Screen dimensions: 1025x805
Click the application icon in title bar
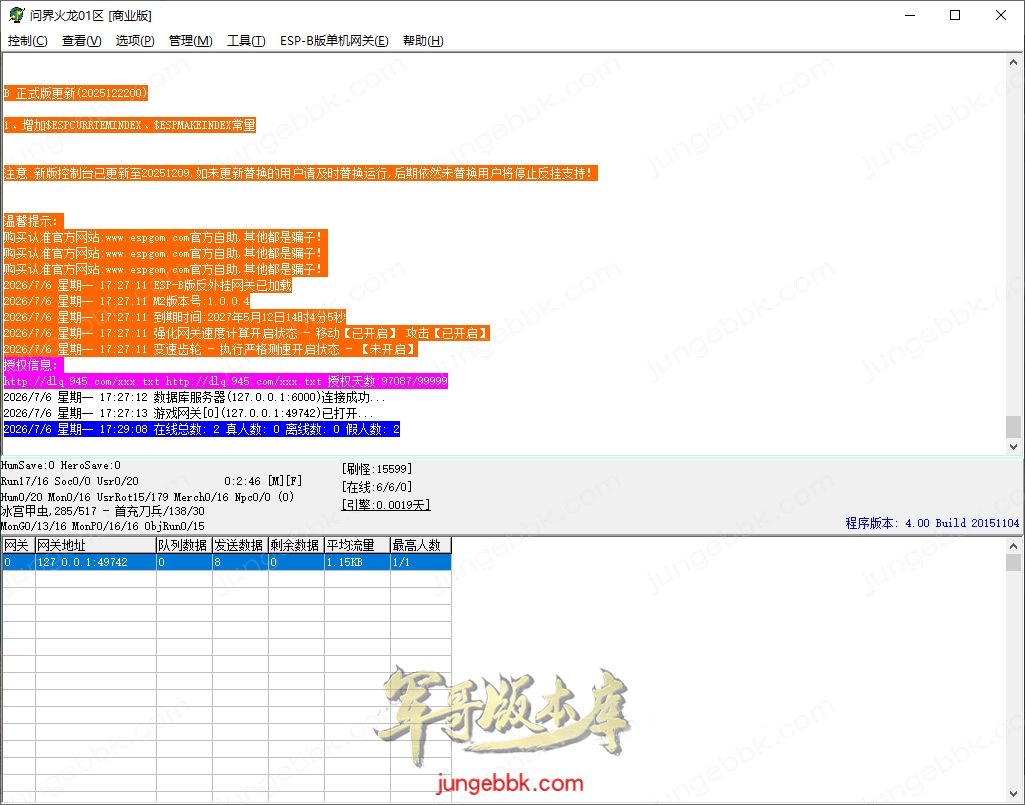point(16,15)
